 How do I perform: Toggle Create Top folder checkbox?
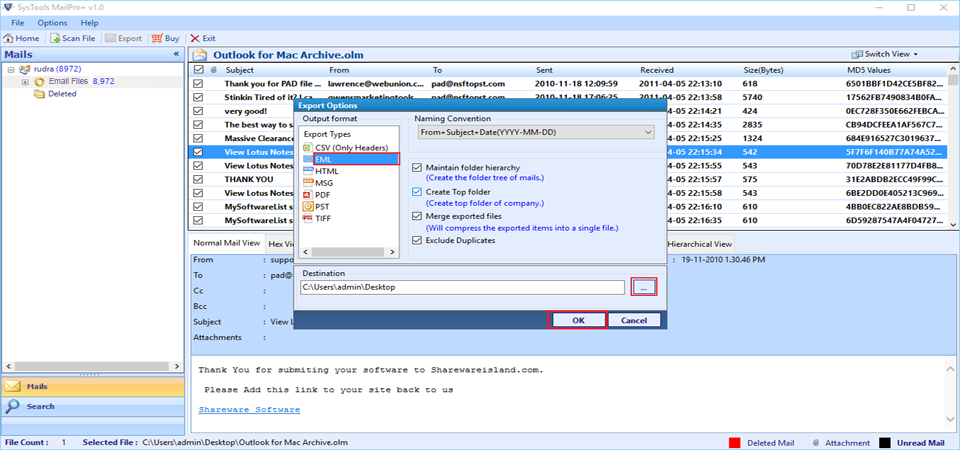[418, 192]
